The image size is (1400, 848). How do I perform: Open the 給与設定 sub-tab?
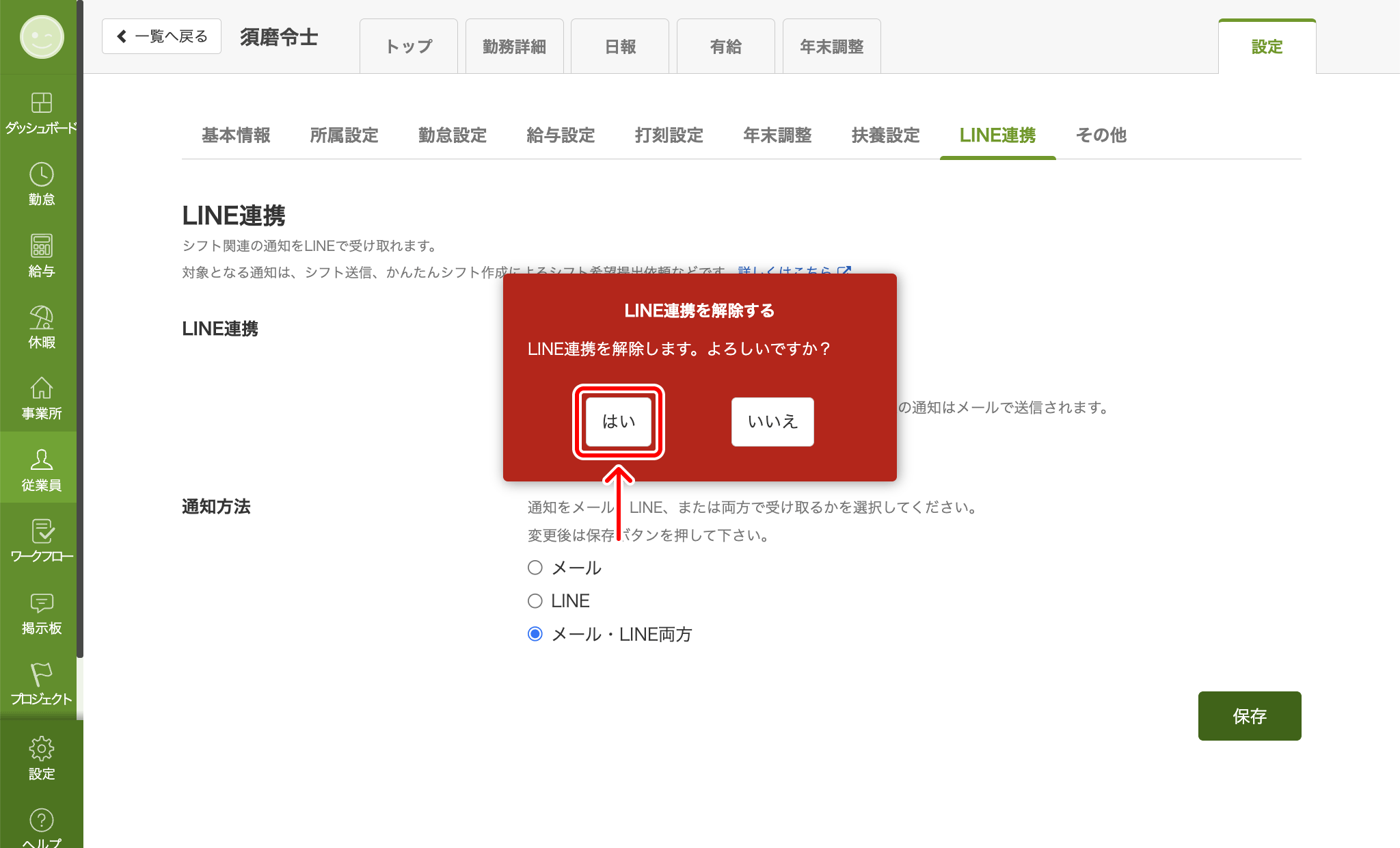[561, 135]
